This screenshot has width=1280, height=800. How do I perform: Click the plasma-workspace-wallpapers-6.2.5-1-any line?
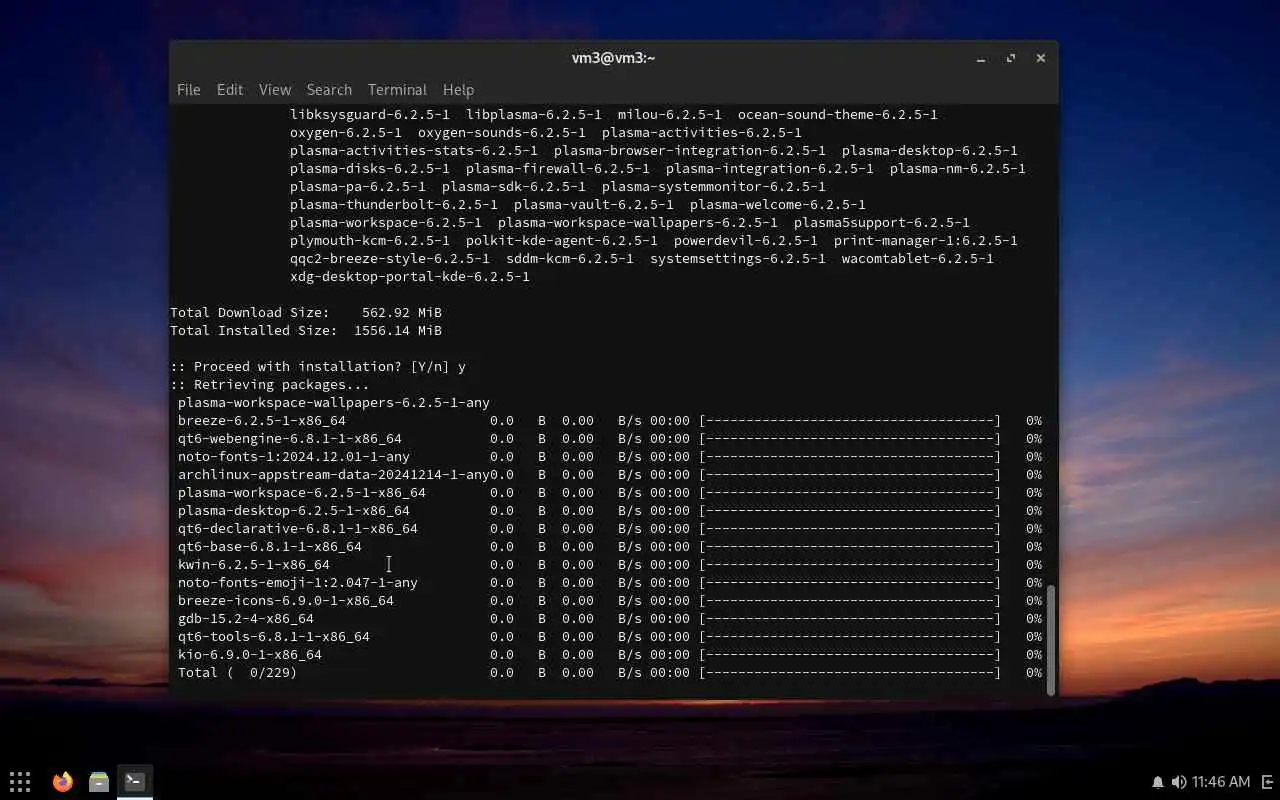(334, 402)
